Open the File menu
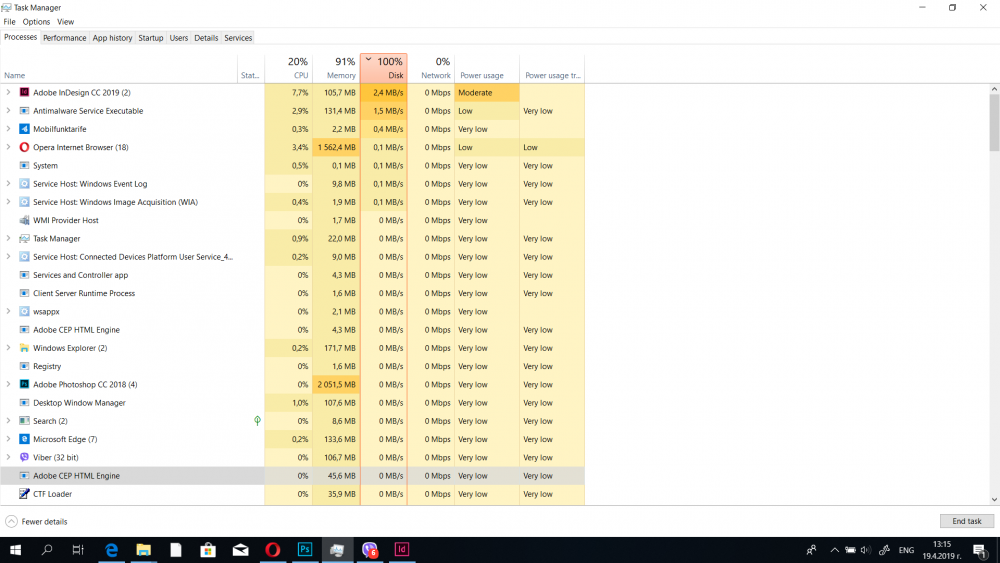 pyautogui.click(x=10, y=22)
